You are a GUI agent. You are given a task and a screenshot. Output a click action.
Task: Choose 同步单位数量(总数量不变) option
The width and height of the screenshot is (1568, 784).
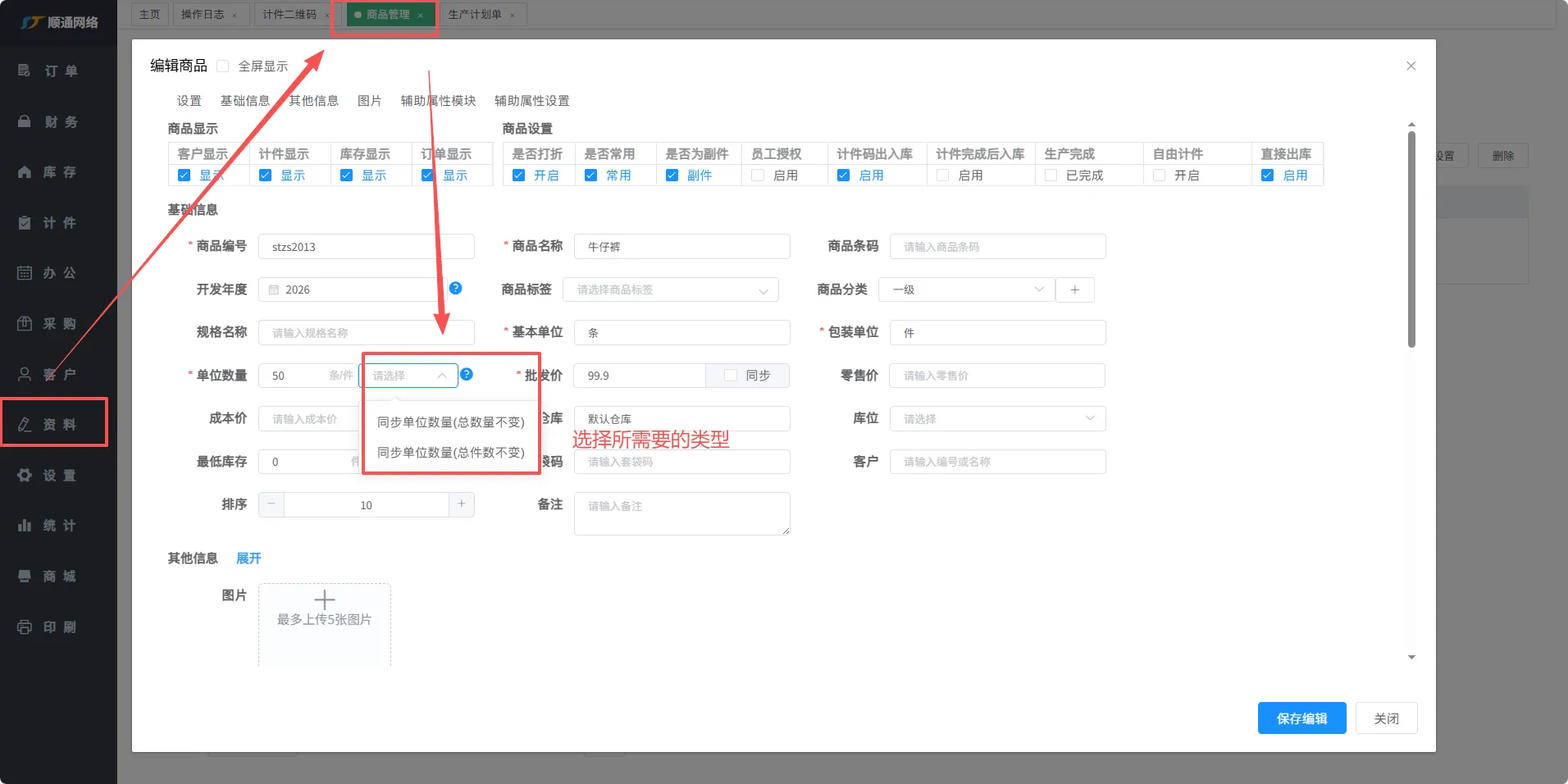pos(450,422)
